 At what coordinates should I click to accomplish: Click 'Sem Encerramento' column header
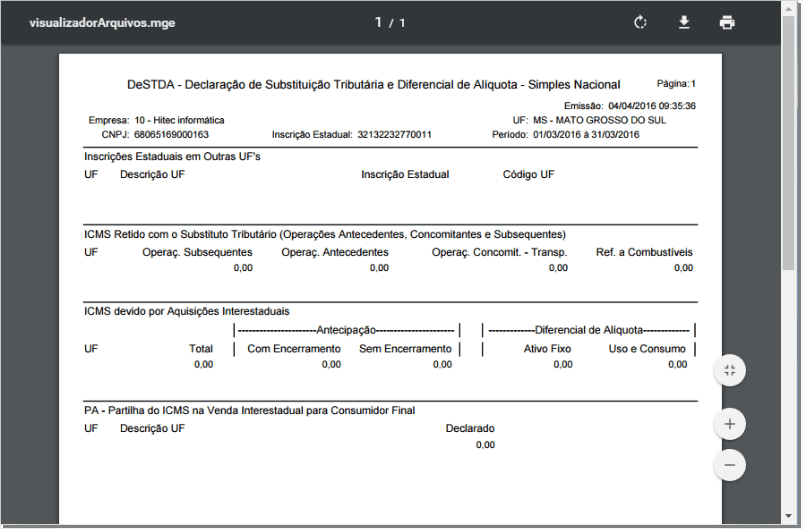pyautogui.click(x=406, y=349)
